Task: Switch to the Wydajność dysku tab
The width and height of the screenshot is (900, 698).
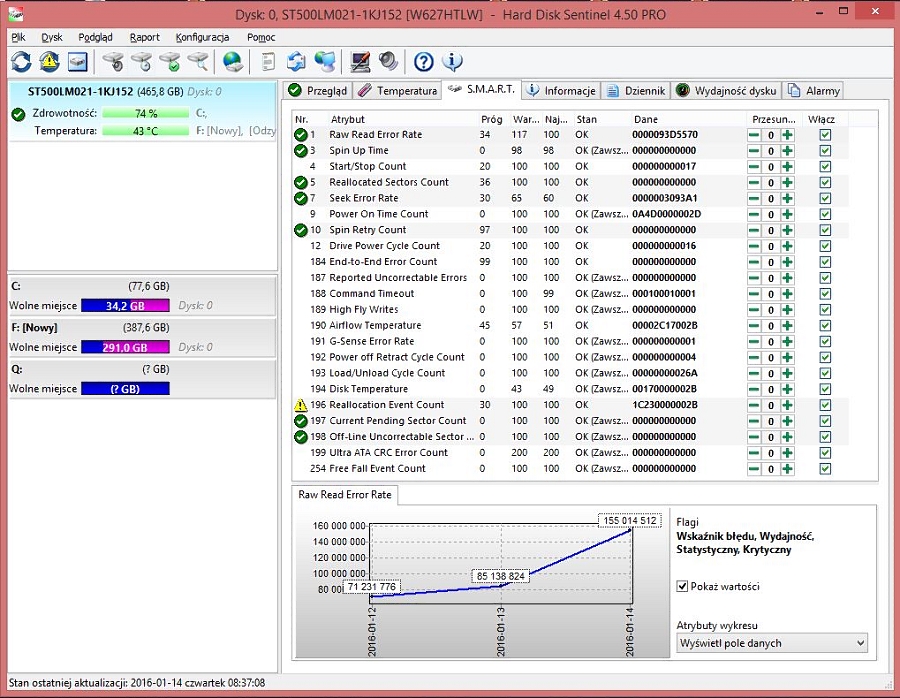Action: coord(727,91)
